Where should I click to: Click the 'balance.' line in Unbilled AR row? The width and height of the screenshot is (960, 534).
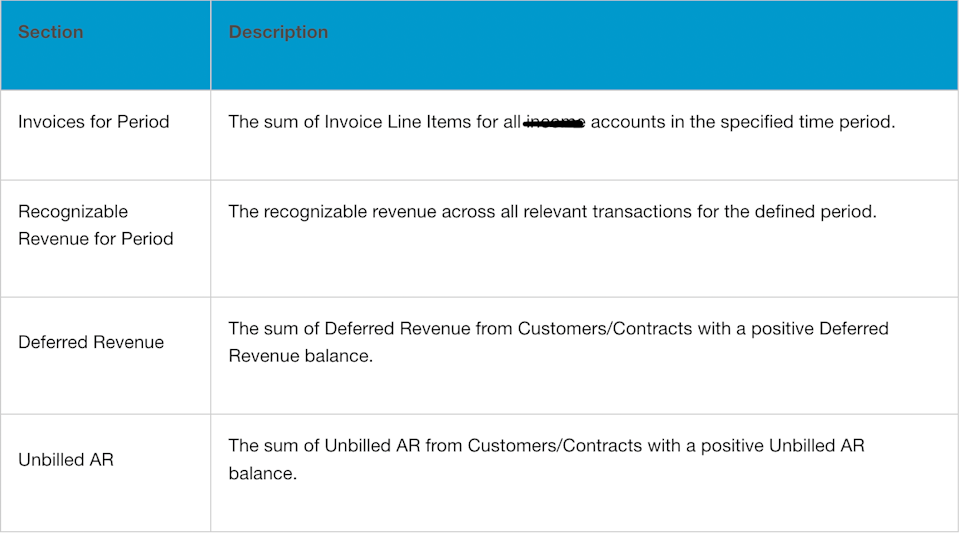tap(263, 473)
